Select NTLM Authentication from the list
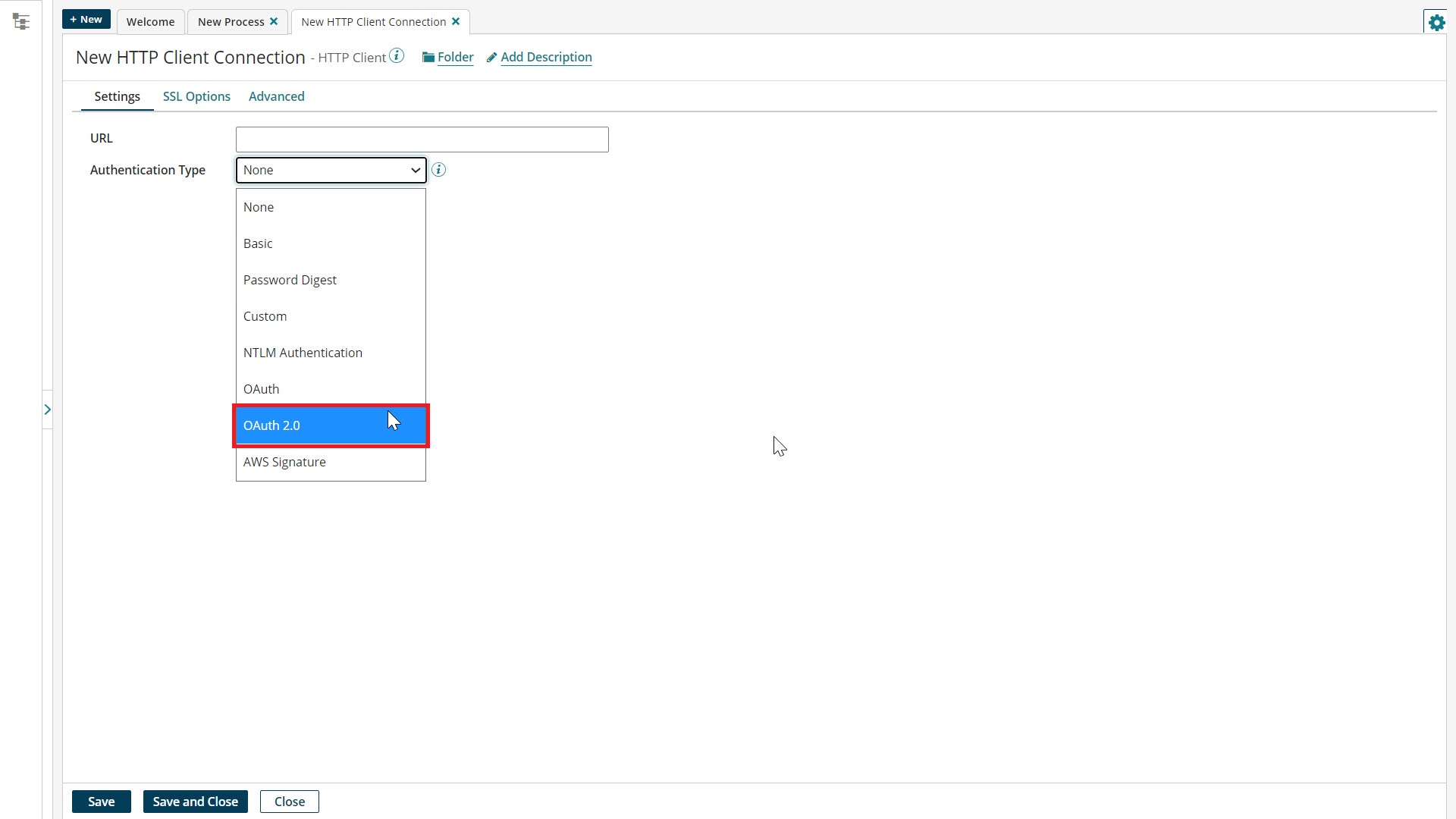The height and width of the screenshot is (819, 1456). (x=303, y=352)
